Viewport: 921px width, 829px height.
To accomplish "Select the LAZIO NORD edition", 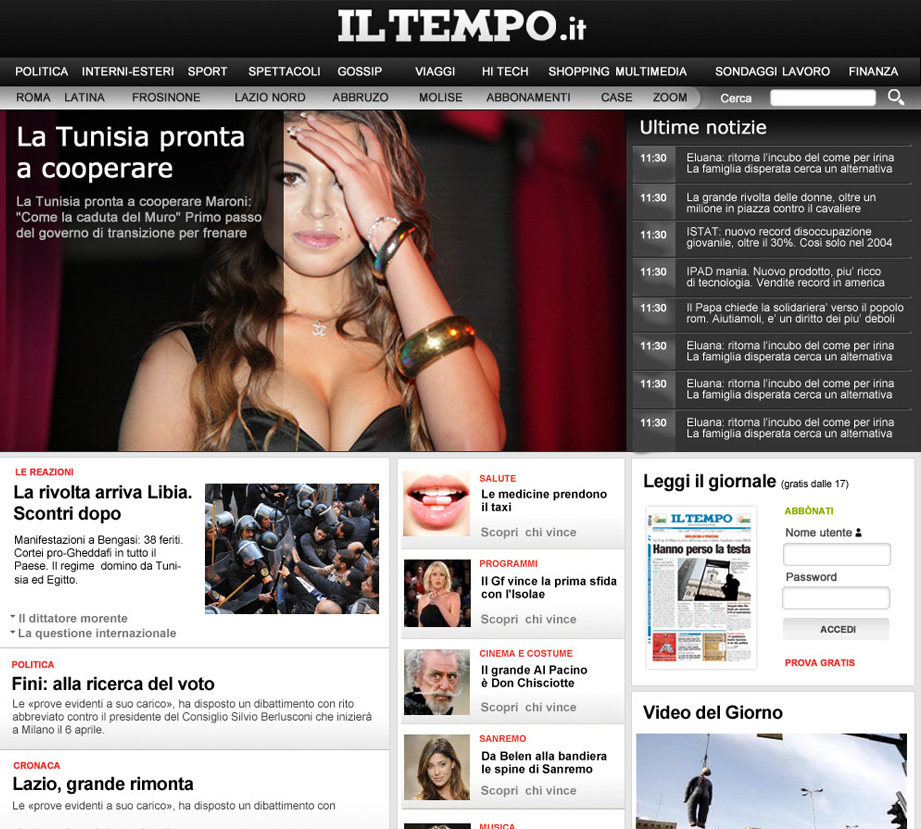I will point(270,98).
